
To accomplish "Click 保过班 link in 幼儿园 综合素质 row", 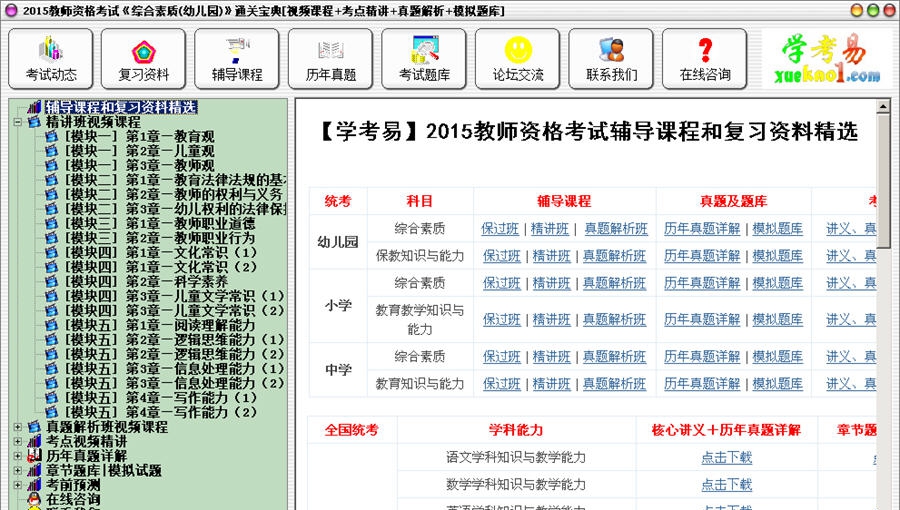I will 499,229.
